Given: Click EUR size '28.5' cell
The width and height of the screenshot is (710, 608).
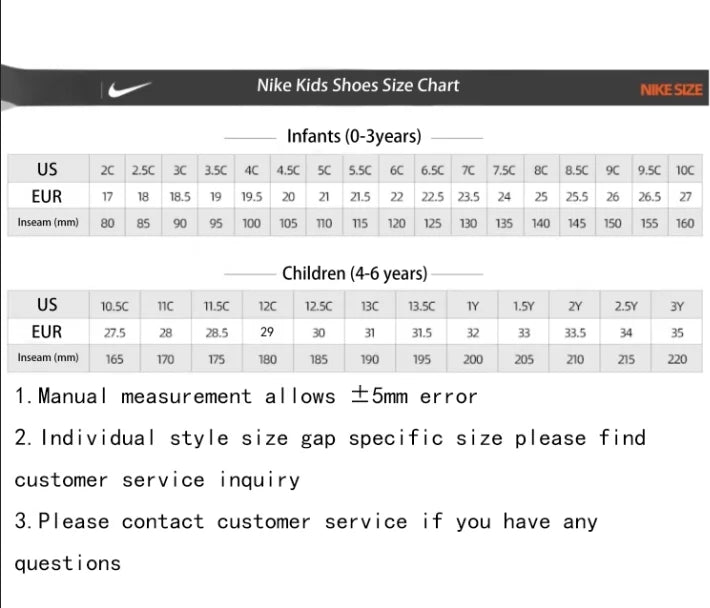Looking at the screenshot, I should click(x=216, y=333).
